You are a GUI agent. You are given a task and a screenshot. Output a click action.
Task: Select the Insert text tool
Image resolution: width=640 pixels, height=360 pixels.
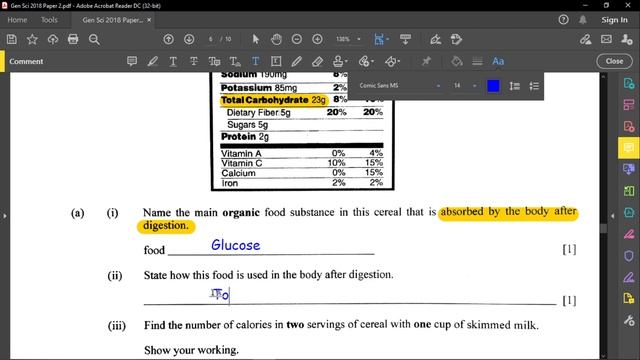coord(235,61)
